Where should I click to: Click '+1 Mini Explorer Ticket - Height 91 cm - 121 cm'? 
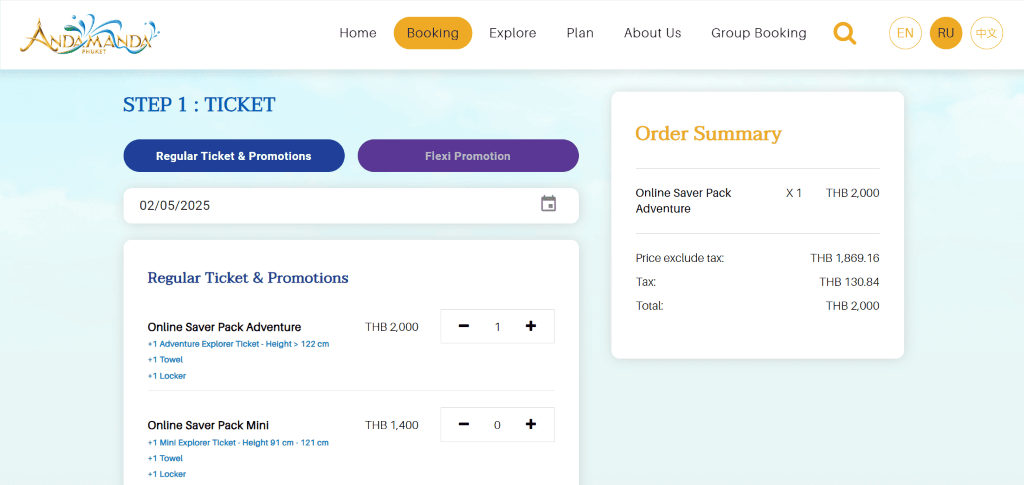238,443
